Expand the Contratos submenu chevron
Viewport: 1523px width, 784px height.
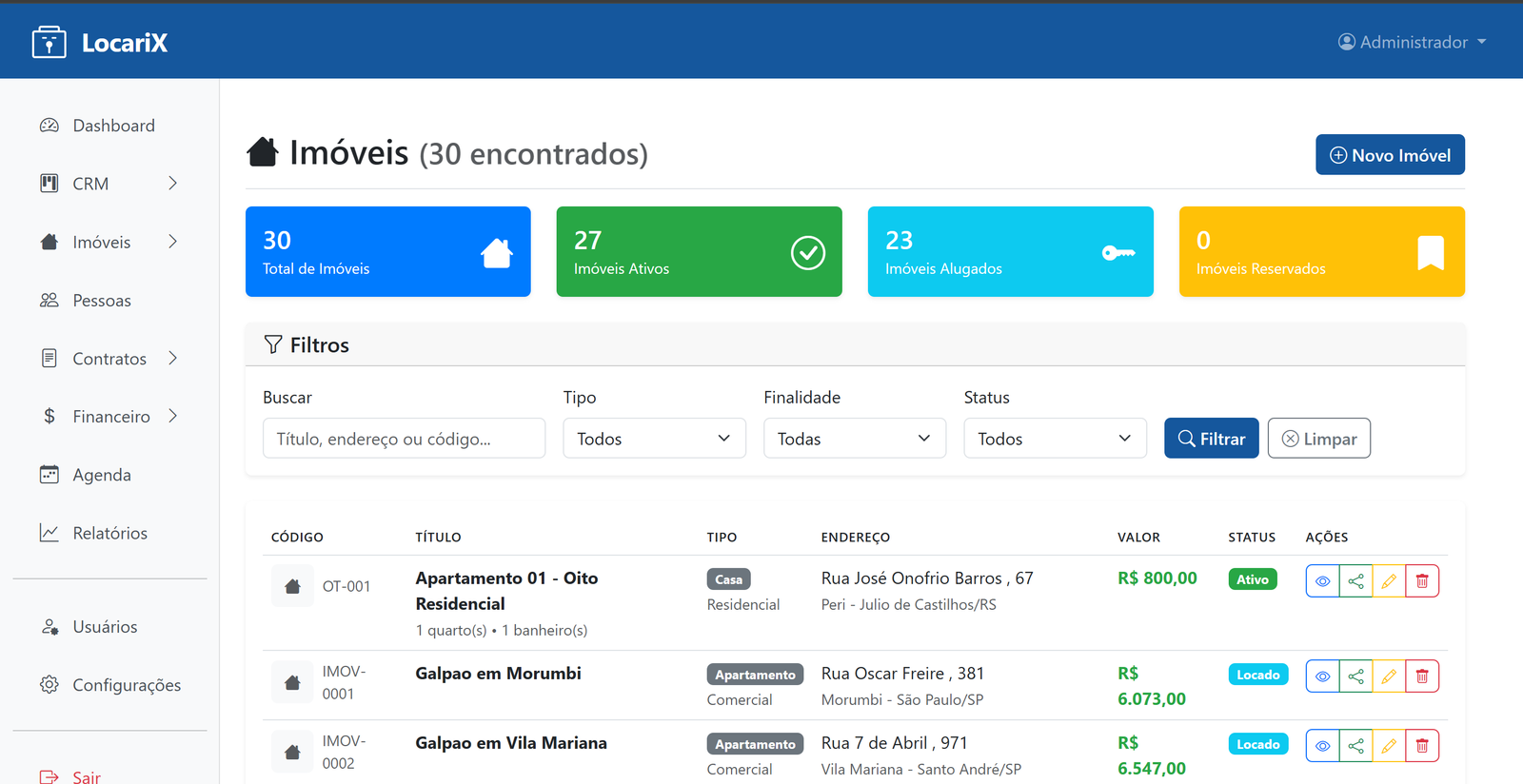click(173, 358)
